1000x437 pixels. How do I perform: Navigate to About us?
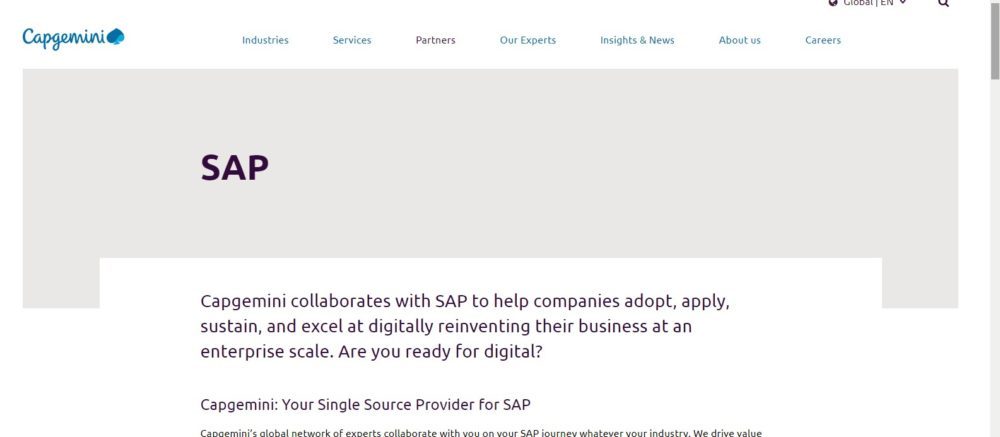(739, 40)
